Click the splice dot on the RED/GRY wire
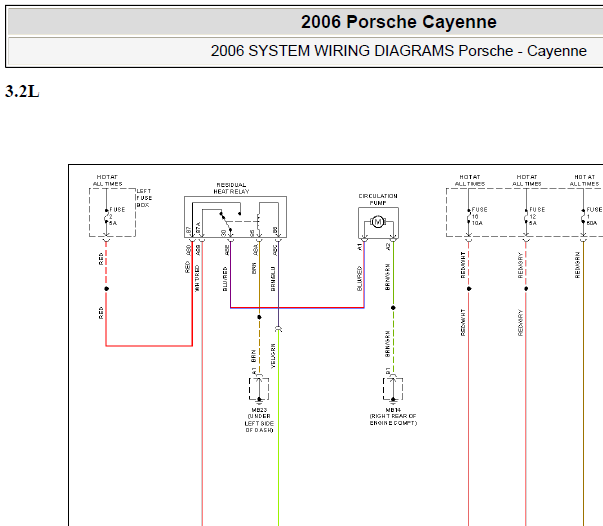The image size is (603, 526). point(526,289)
